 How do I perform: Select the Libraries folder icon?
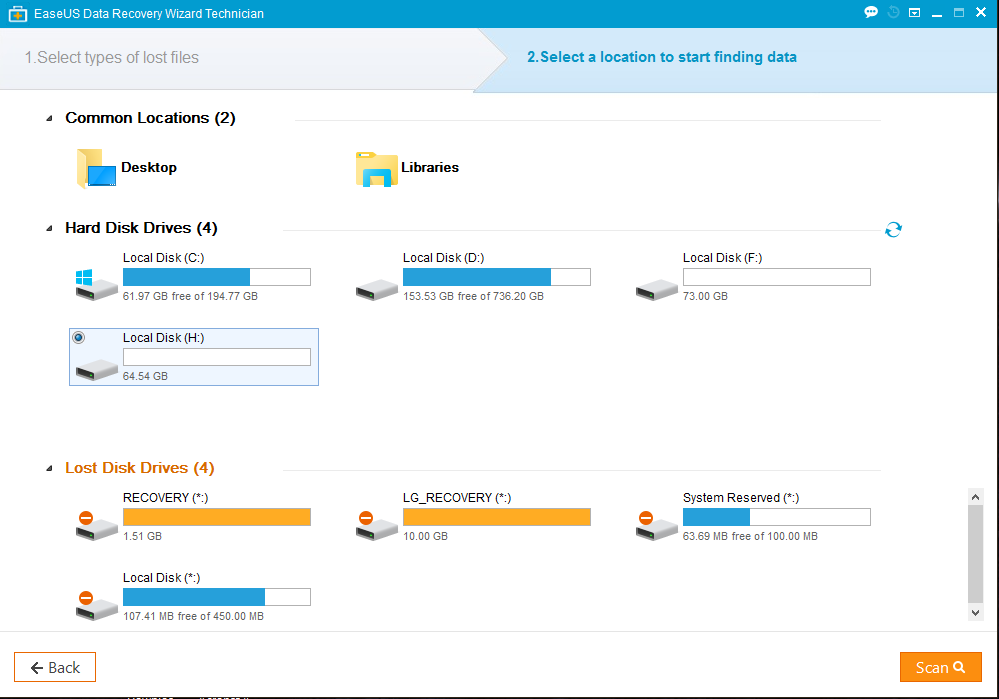tap(377, 169)
